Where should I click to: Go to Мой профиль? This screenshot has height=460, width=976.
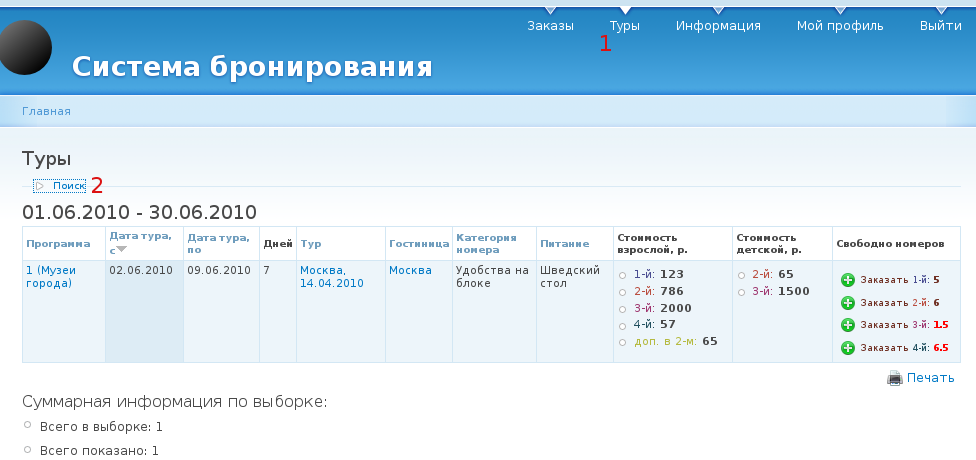840,26
